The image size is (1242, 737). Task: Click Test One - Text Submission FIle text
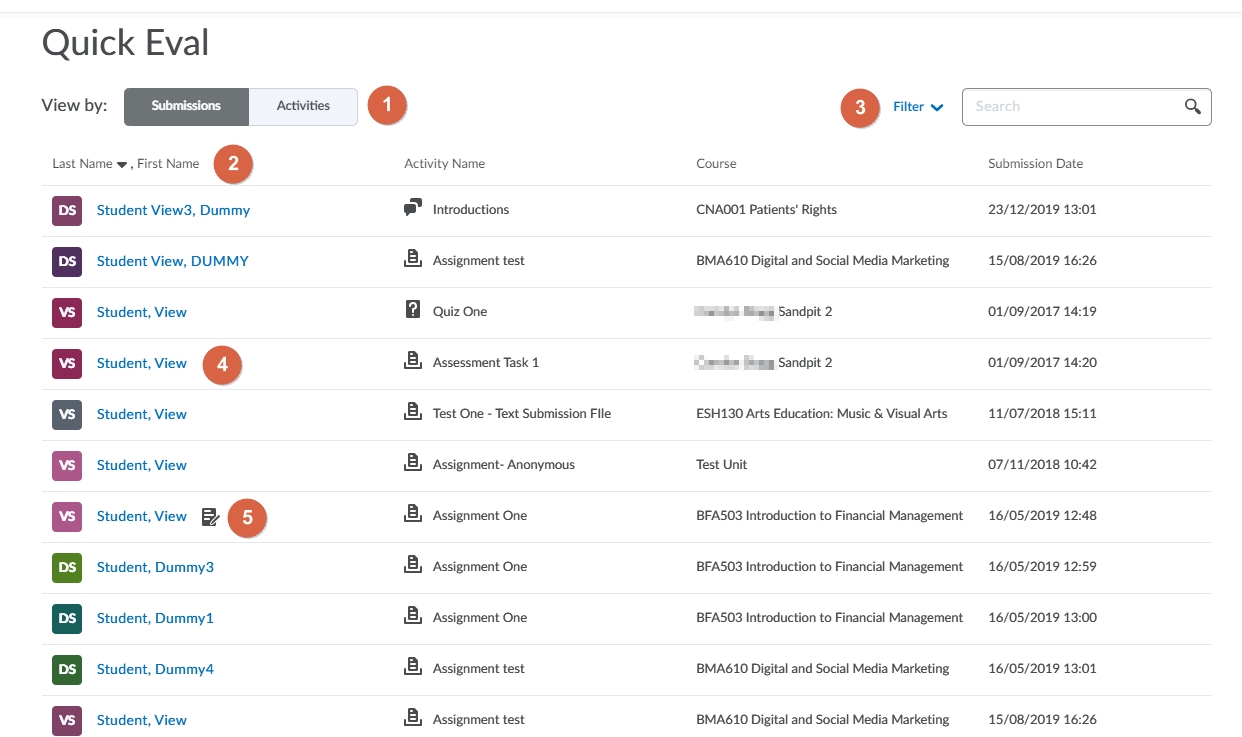point(522,414)
